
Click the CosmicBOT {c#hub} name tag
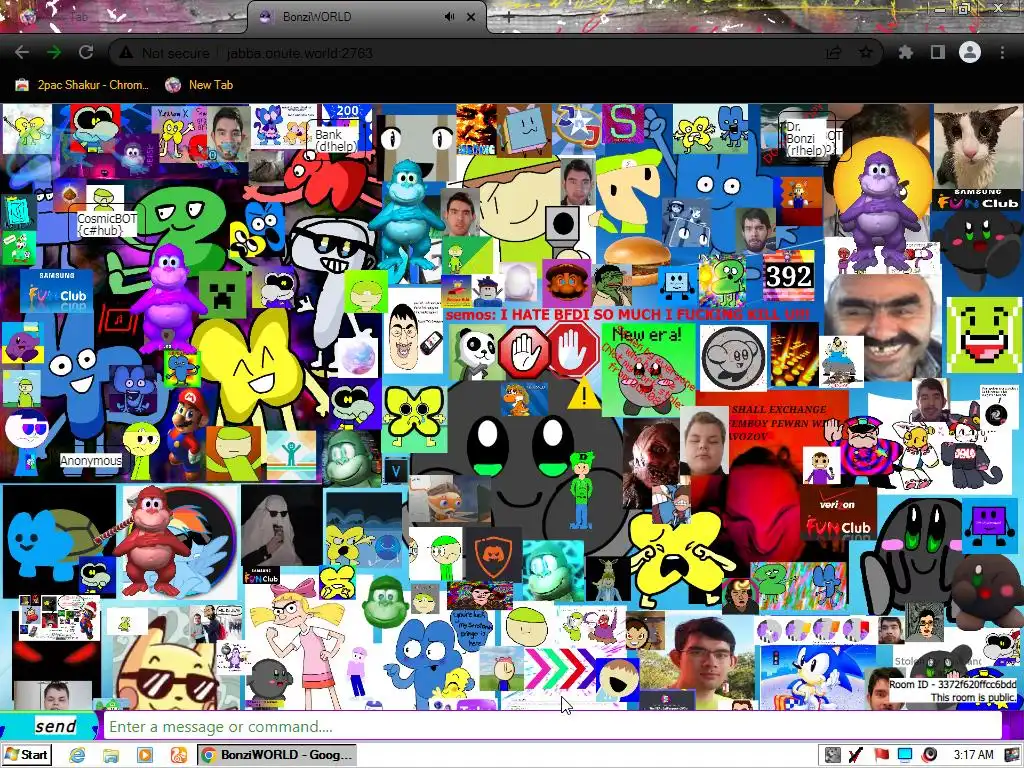(x=106, y=224)
